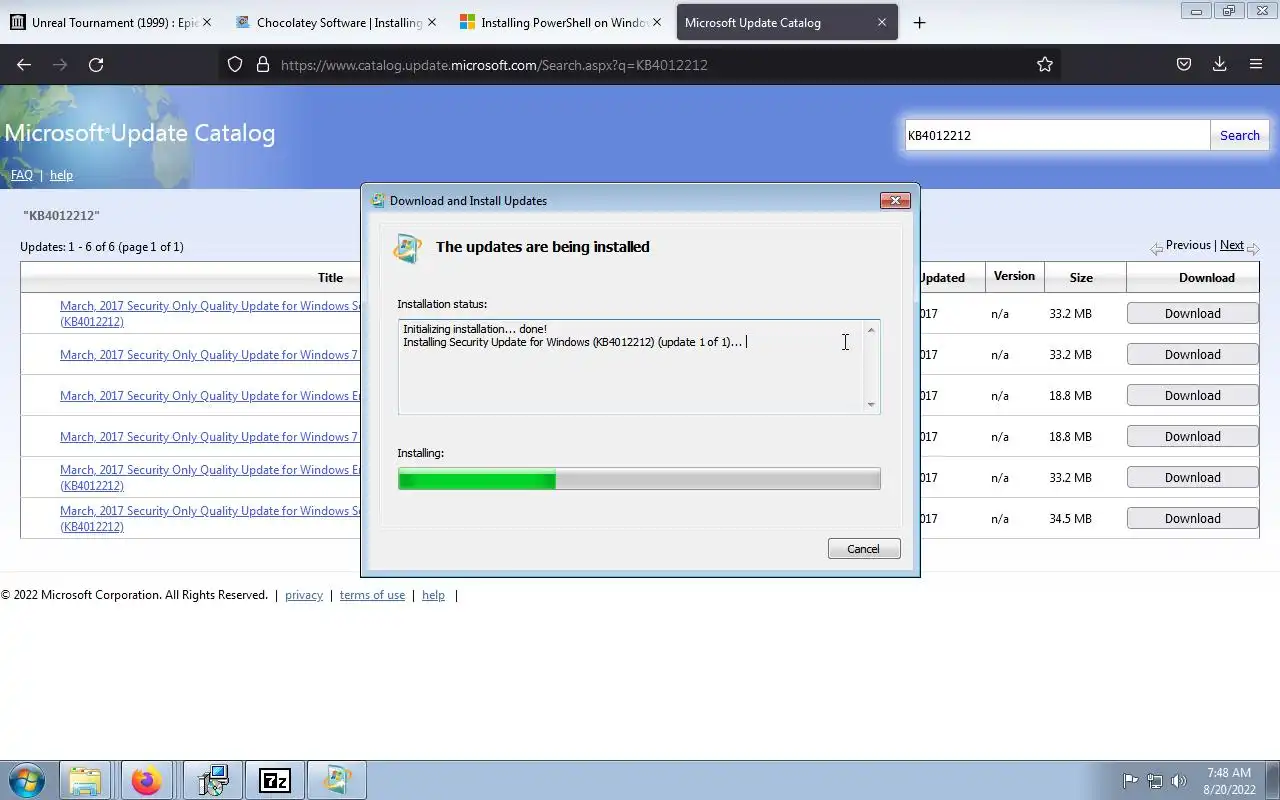This screenshot has height=800, width=1280.
Task: Close the Microsoft Update Catalog tab
Action: click(x=881, y=22)
